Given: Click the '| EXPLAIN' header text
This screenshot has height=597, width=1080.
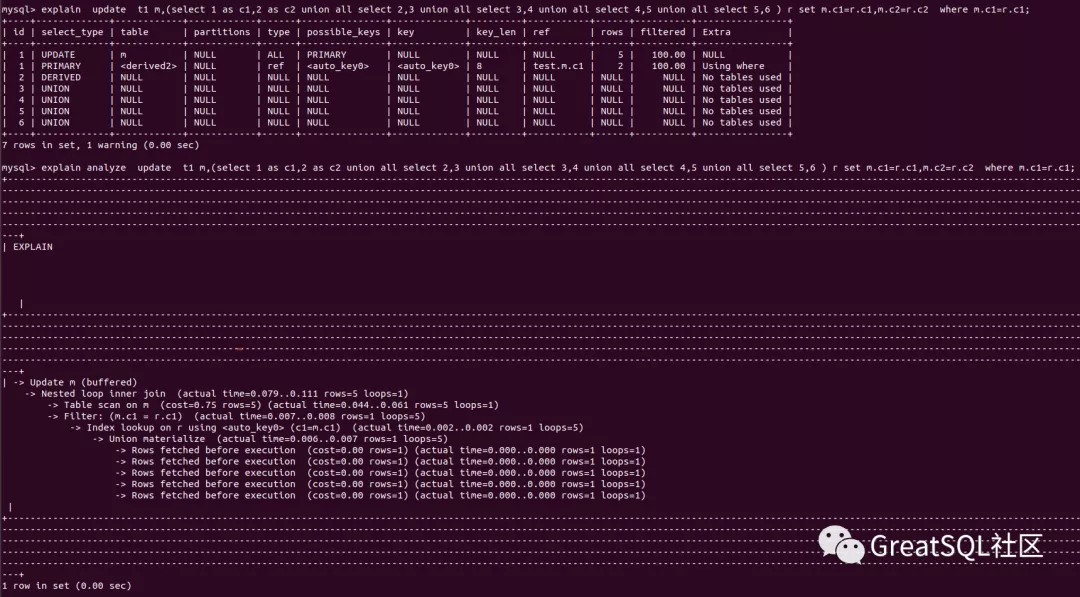Looking at the screenshot, I should click(28, 247).
